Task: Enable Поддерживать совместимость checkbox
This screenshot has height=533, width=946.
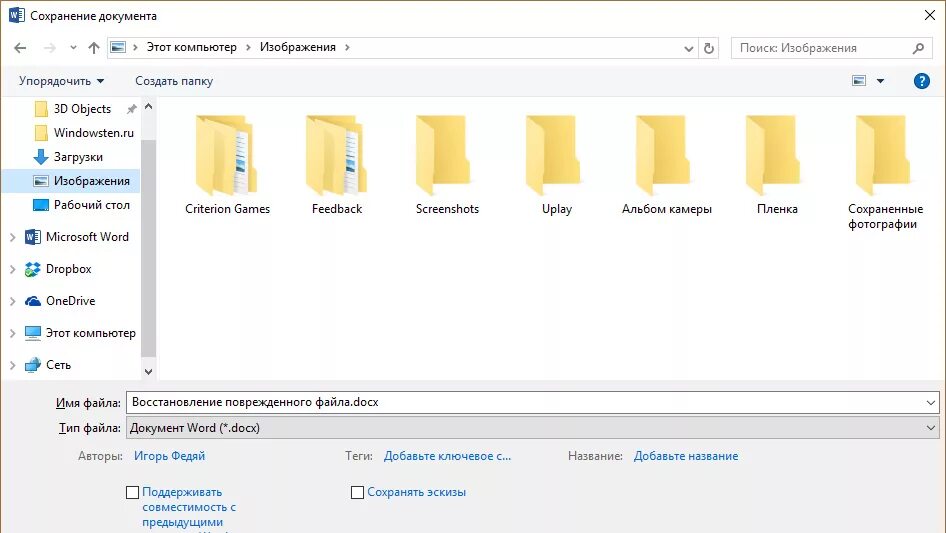Action: (x=133, y=493)
